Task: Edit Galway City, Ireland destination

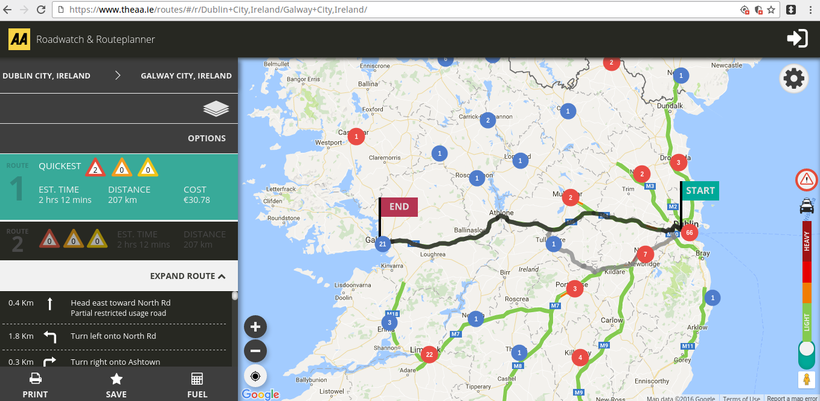Action: coord(186,76)
